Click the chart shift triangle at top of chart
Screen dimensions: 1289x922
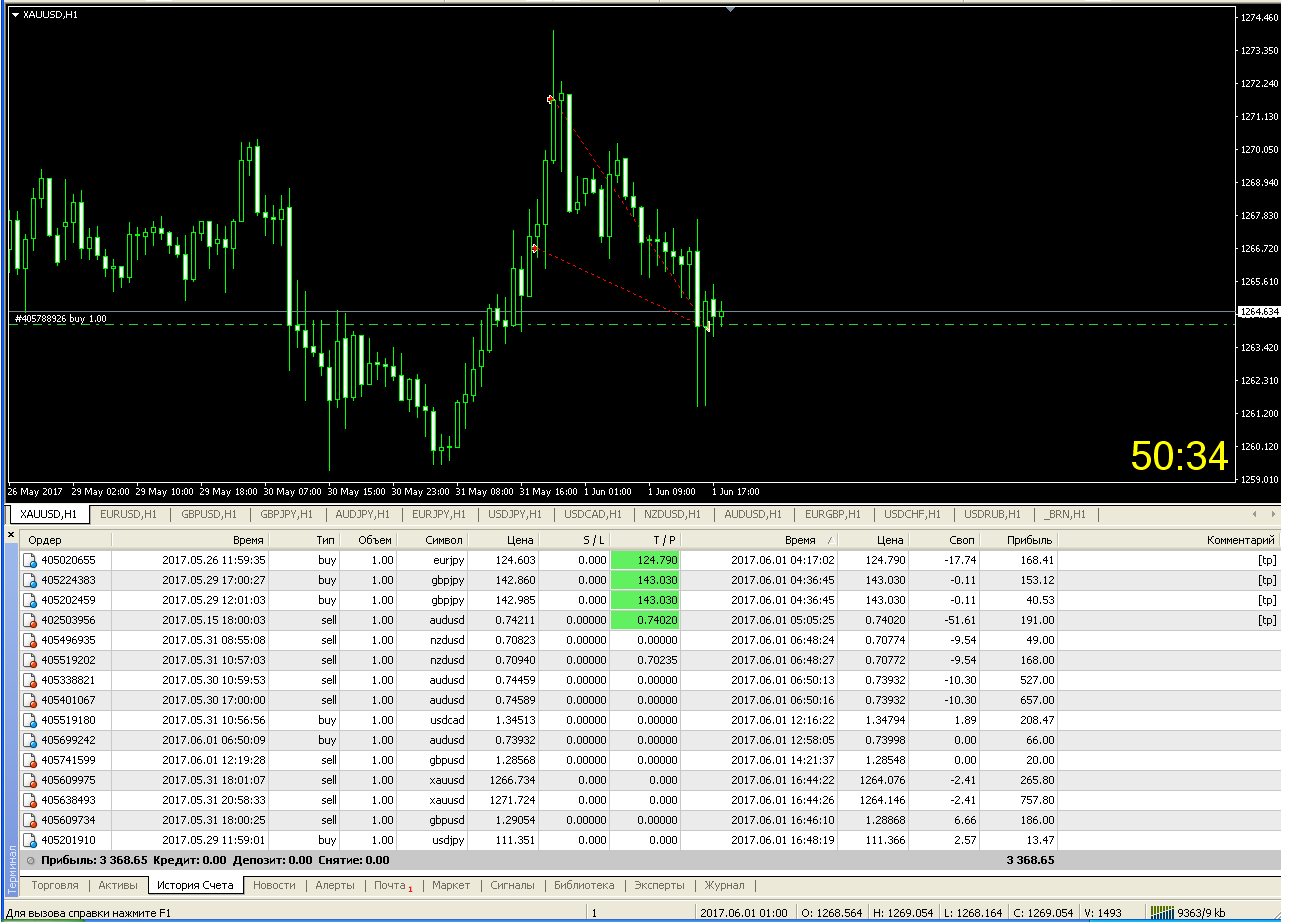tap(731, 9)
